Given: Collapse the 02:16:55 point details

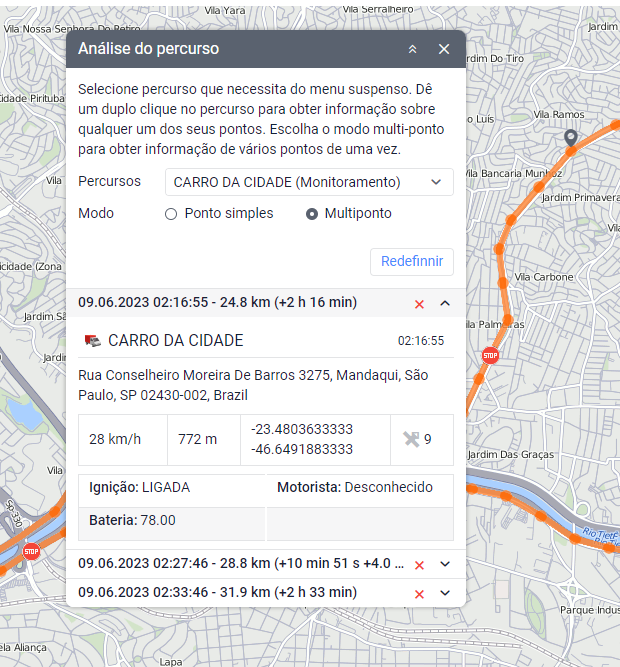Looking at the screenshot, I should coord(445,303).
